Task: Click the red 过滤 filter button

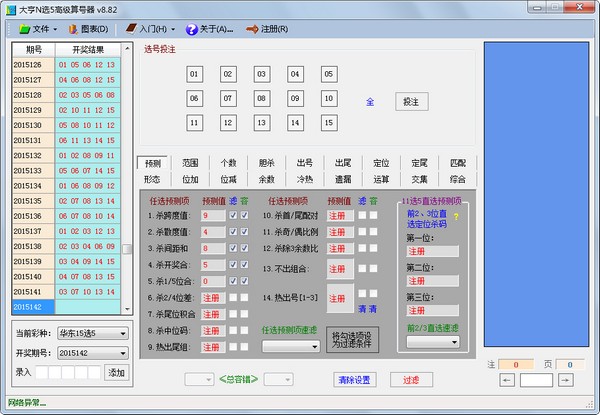Action: [x=411, y=380]
